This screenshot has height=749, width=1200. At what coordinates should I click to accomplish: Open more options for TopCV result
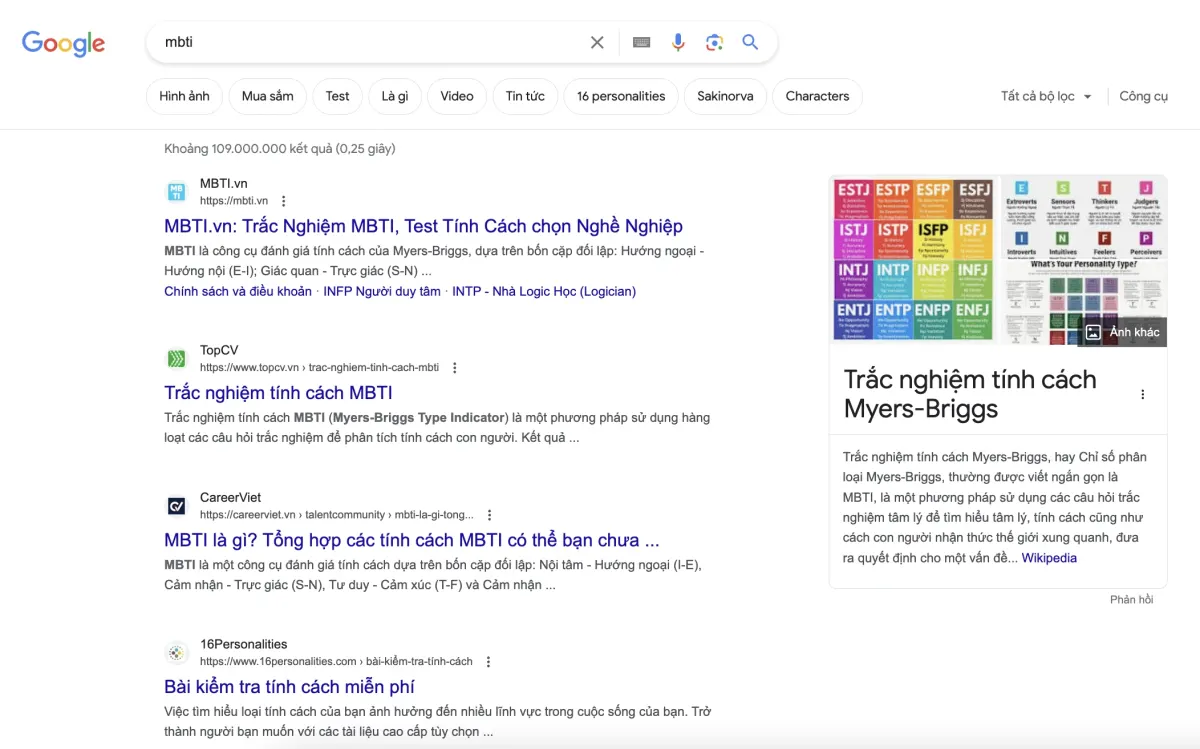click(454, 368)
